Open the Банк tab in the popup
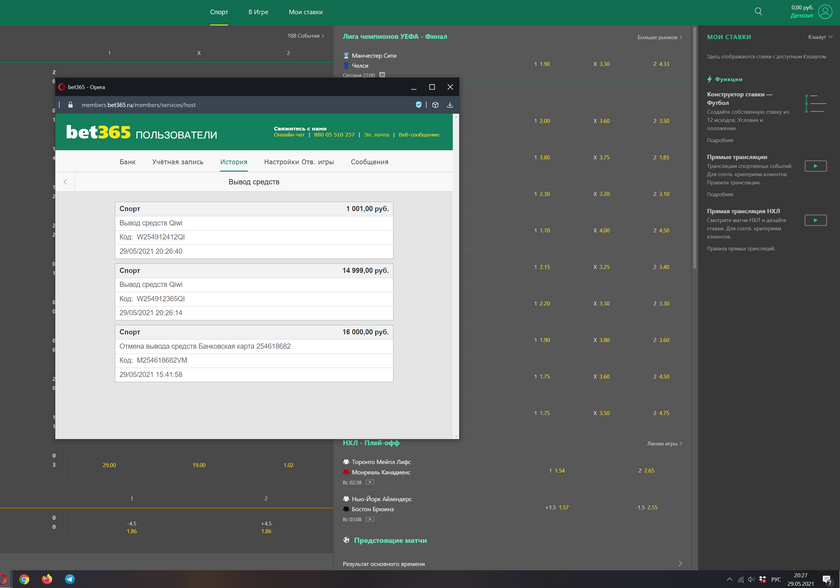This screenshot has height=588, width=840. coord(128,162)
